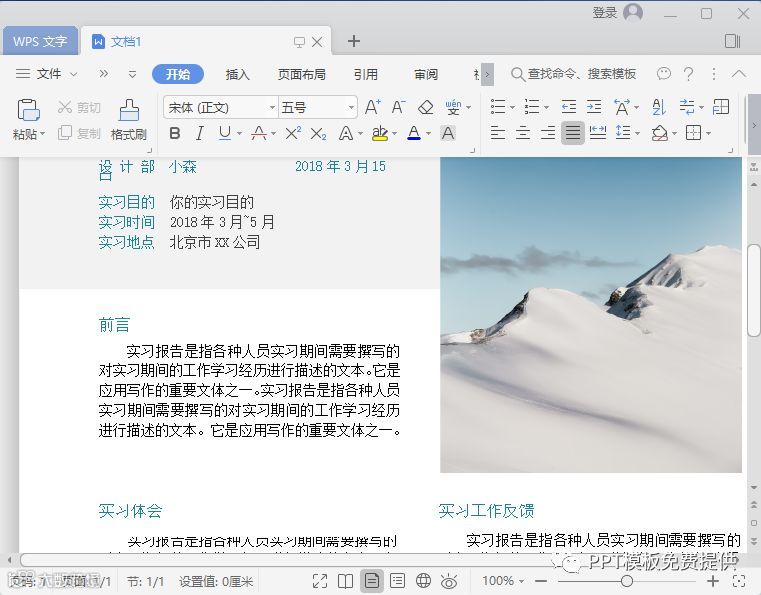Open highlight color dropdown arrow
This screenshot has height=595, width=761.
coord(395,133)
